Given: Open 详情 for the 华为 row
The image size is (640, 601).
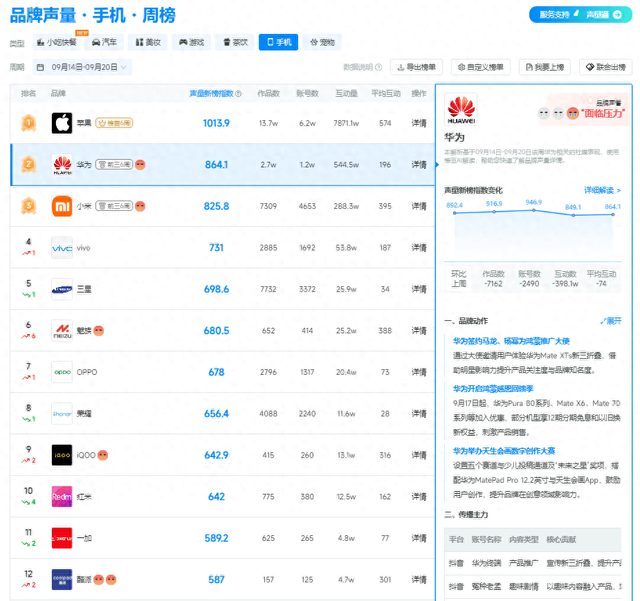Looking at the screenshot, I should tap(419, 165).
